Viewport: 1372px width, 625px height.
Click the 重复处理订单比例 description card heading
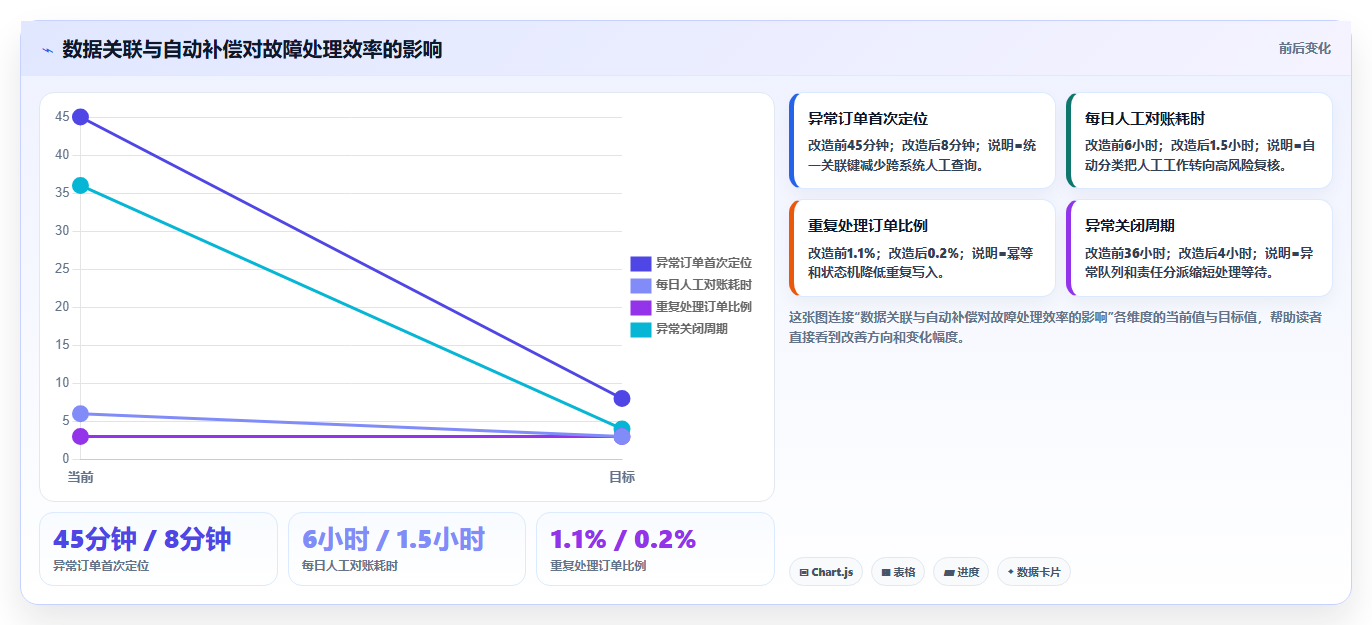click(868, 226)
